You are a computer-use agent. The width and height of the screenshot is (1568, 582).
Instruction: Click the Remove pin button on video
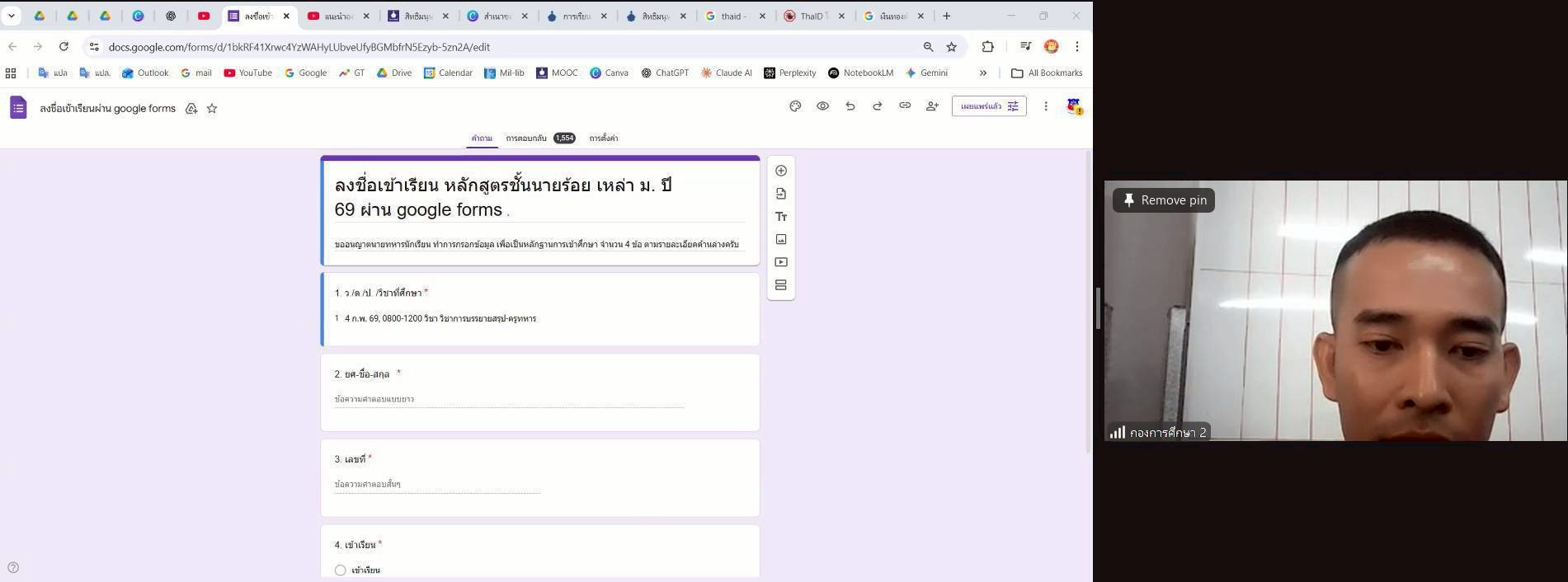click(x=1163, y=200)
